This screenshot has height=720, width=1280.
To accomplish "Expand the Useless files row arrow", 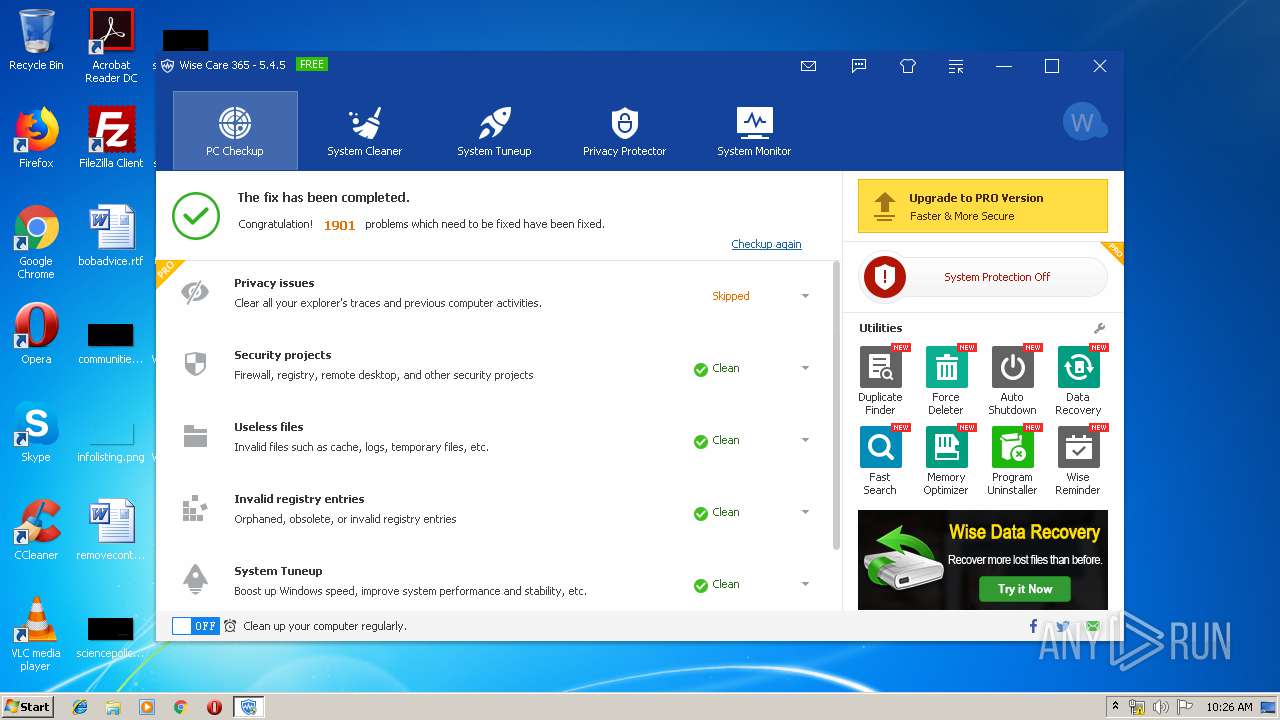I will pos(805,440).
